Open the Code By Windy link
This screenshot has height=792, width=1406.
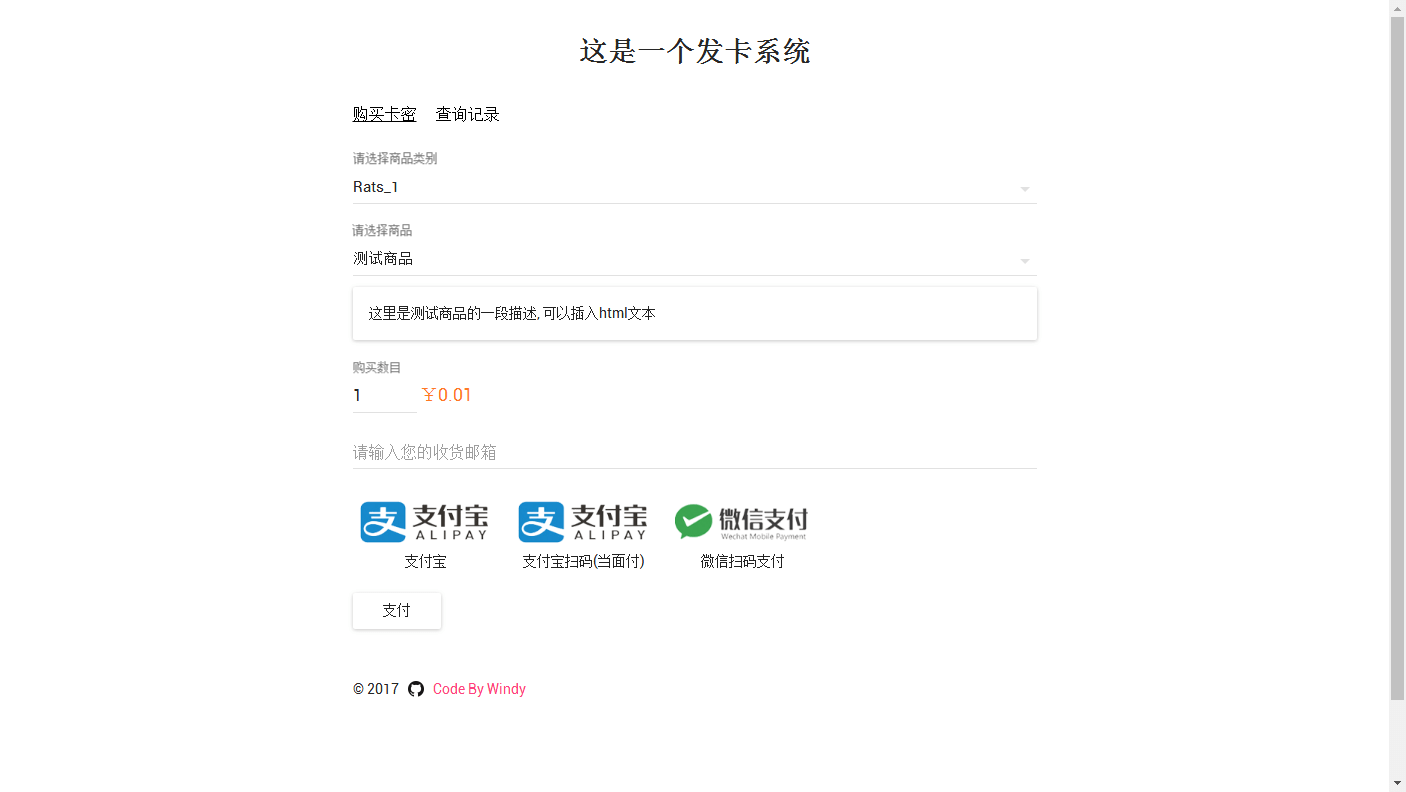pyautogui.click(x=479, y=689)
